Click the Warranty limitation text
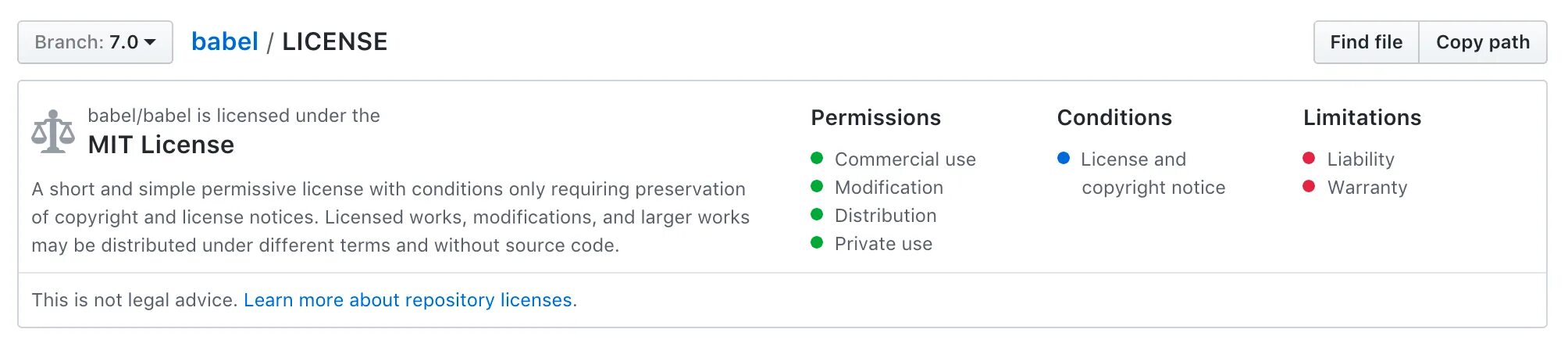This screenshot has height=347, width=1568. [1367, 188]
